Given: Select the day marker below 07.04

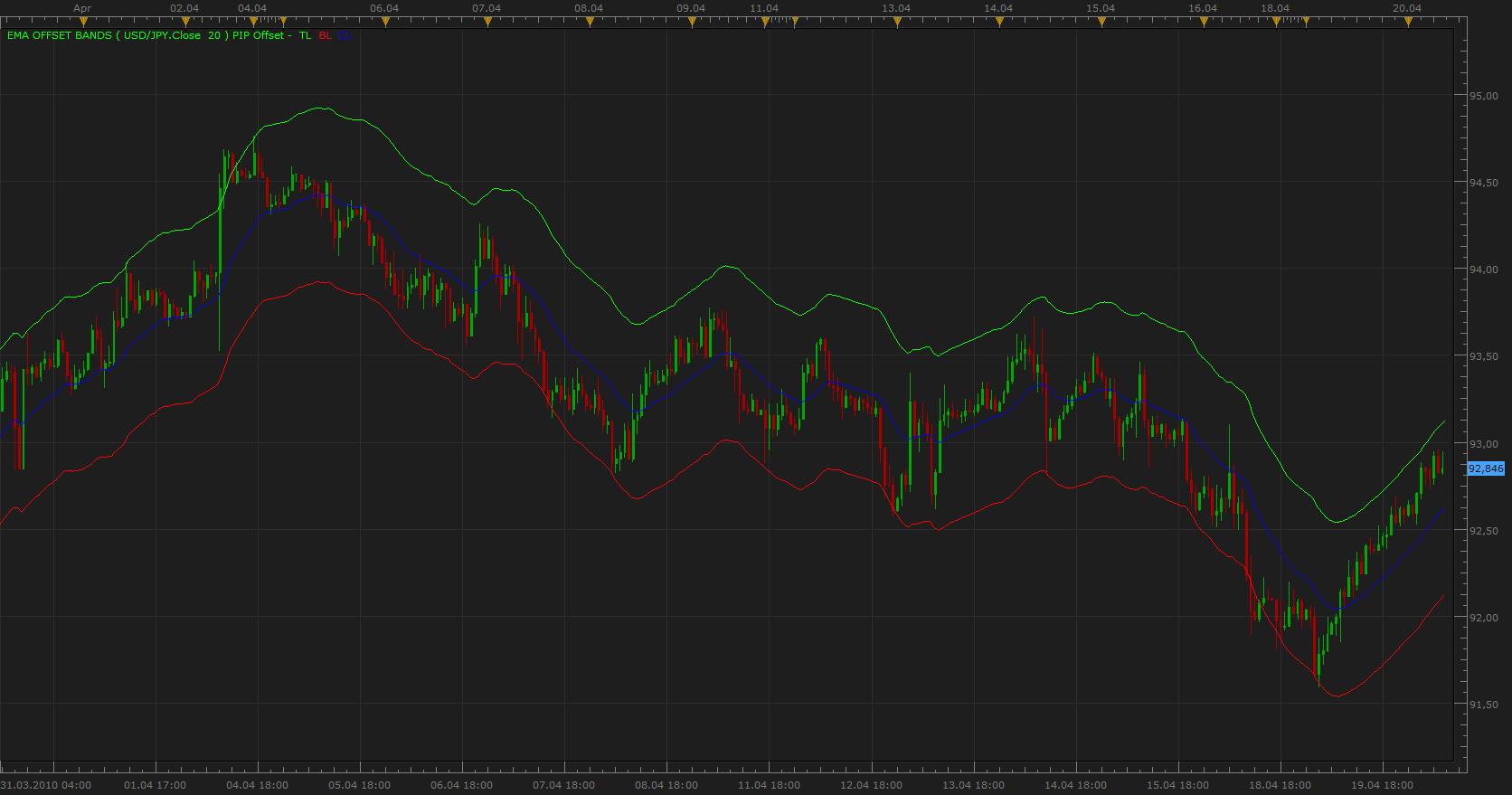Looking at the screenshot, I should [x=487, y=22].
